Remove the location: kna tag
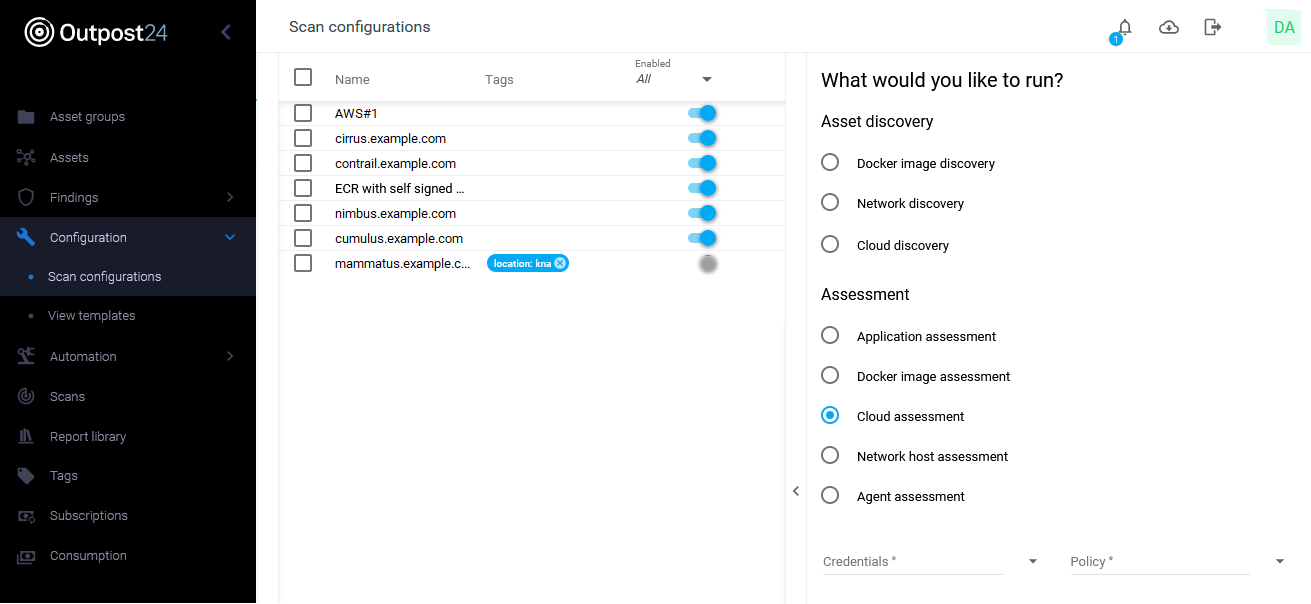 click(560, 263)
